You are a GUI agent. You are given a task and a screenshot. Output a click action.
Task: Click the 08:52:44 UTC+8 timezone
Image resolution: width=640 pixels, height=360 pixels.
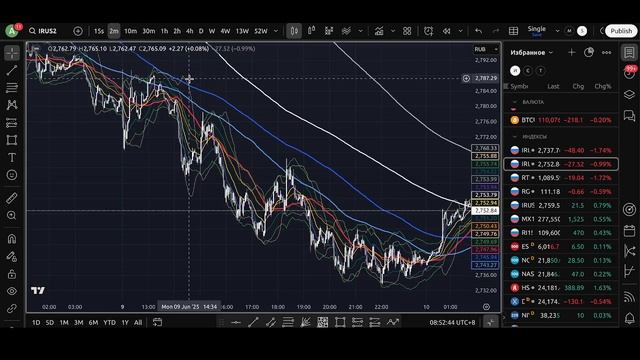pyautogui.click(x=452, y=322)
